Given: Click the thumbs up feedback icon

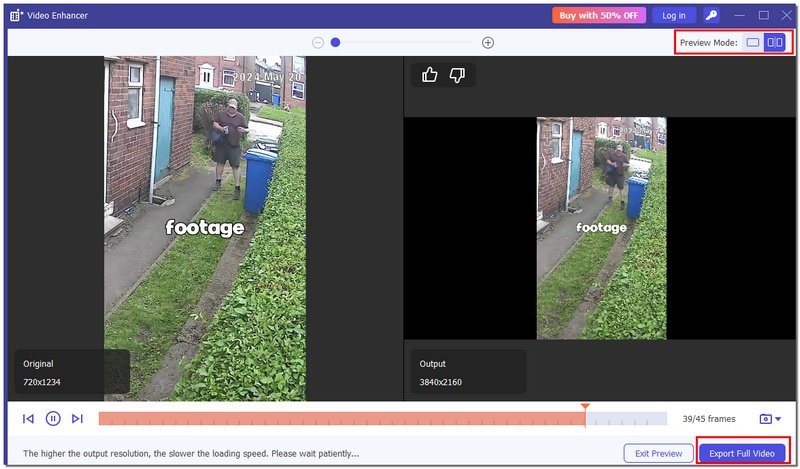Looking at the screenshot, I should [430, 75].
